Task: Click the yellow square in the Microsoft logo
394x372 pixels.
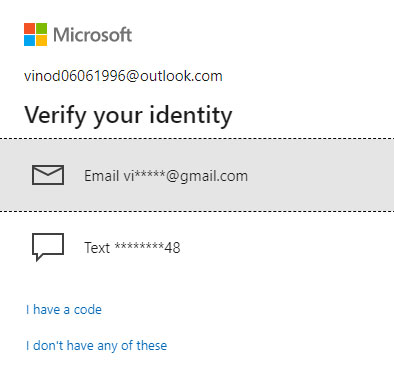Action: pos(41,40)
